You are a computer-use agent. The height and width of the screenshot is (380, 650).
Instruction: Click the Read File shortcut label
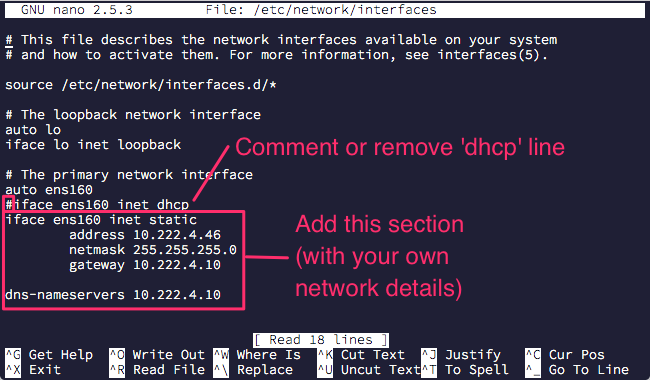[x=168, y=370]
